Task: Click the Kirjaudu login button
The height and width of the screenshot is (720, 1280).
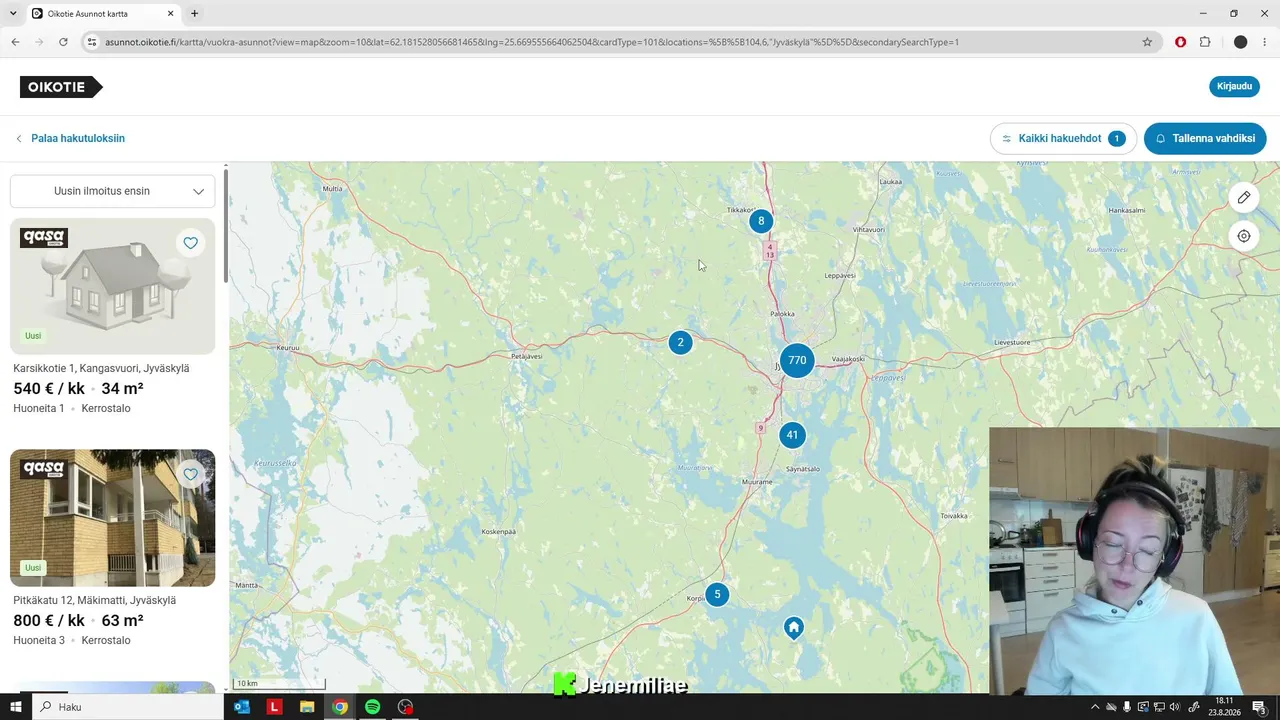Action: click(1234, 86)
